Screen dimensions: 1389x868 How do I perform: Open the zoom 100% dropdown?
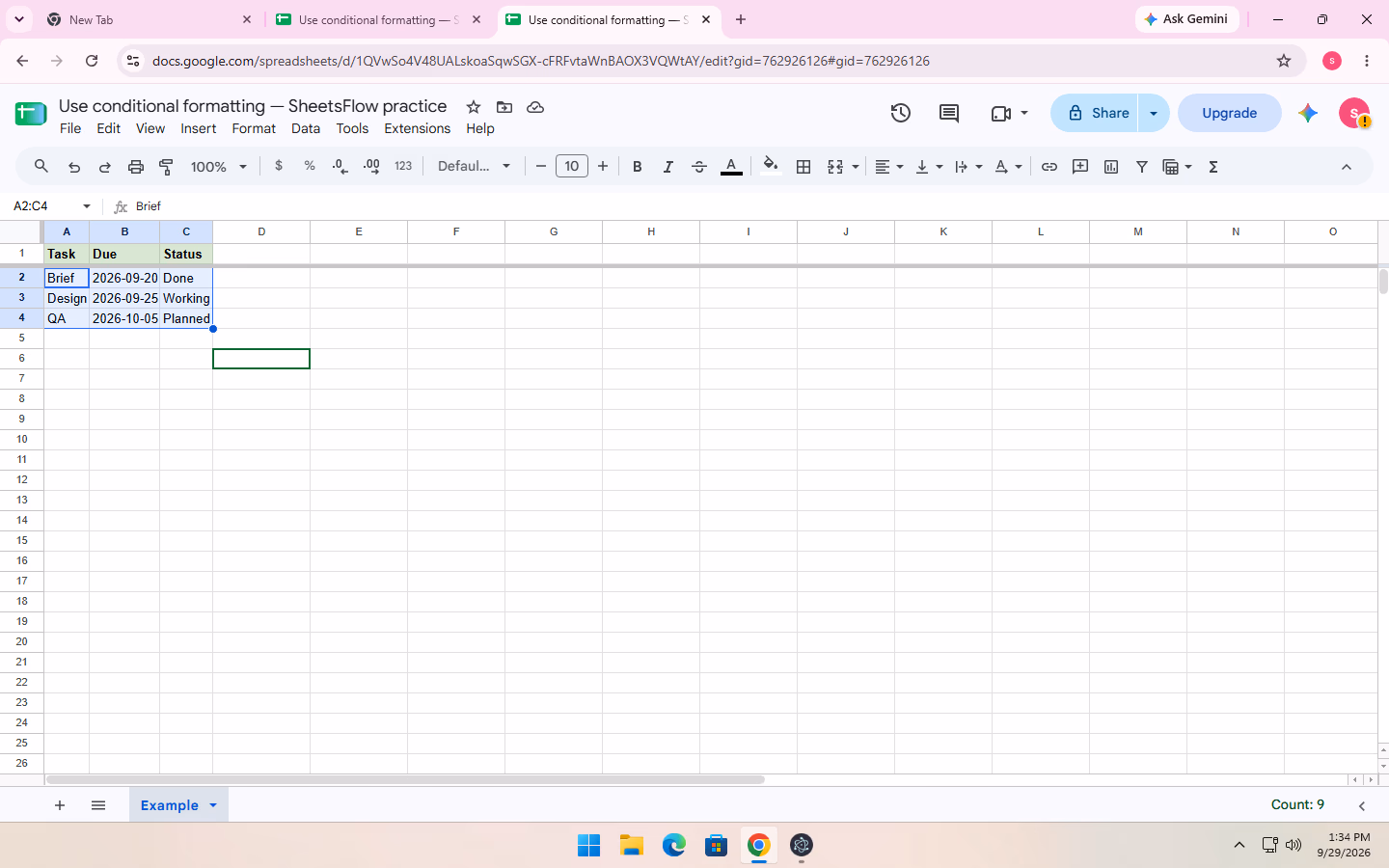pos(219,167)
